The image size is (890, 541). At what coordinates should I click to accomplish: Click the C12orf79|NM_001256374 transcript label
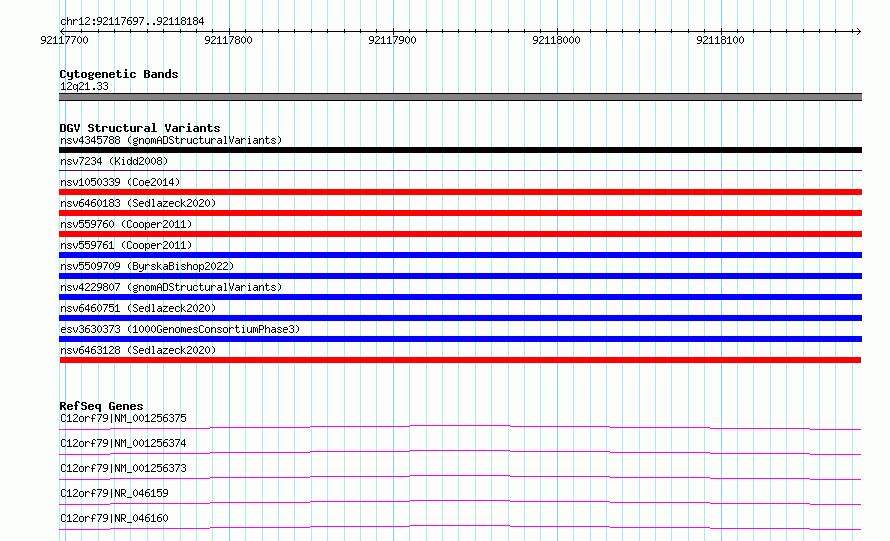pos(123,443)
